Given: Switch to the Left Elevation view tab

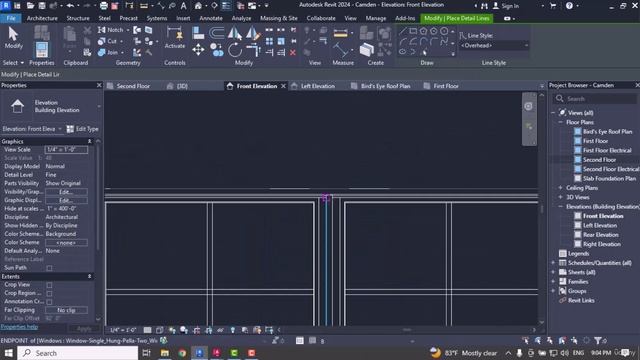Looking at the screenshot, I should coord(318,86).
